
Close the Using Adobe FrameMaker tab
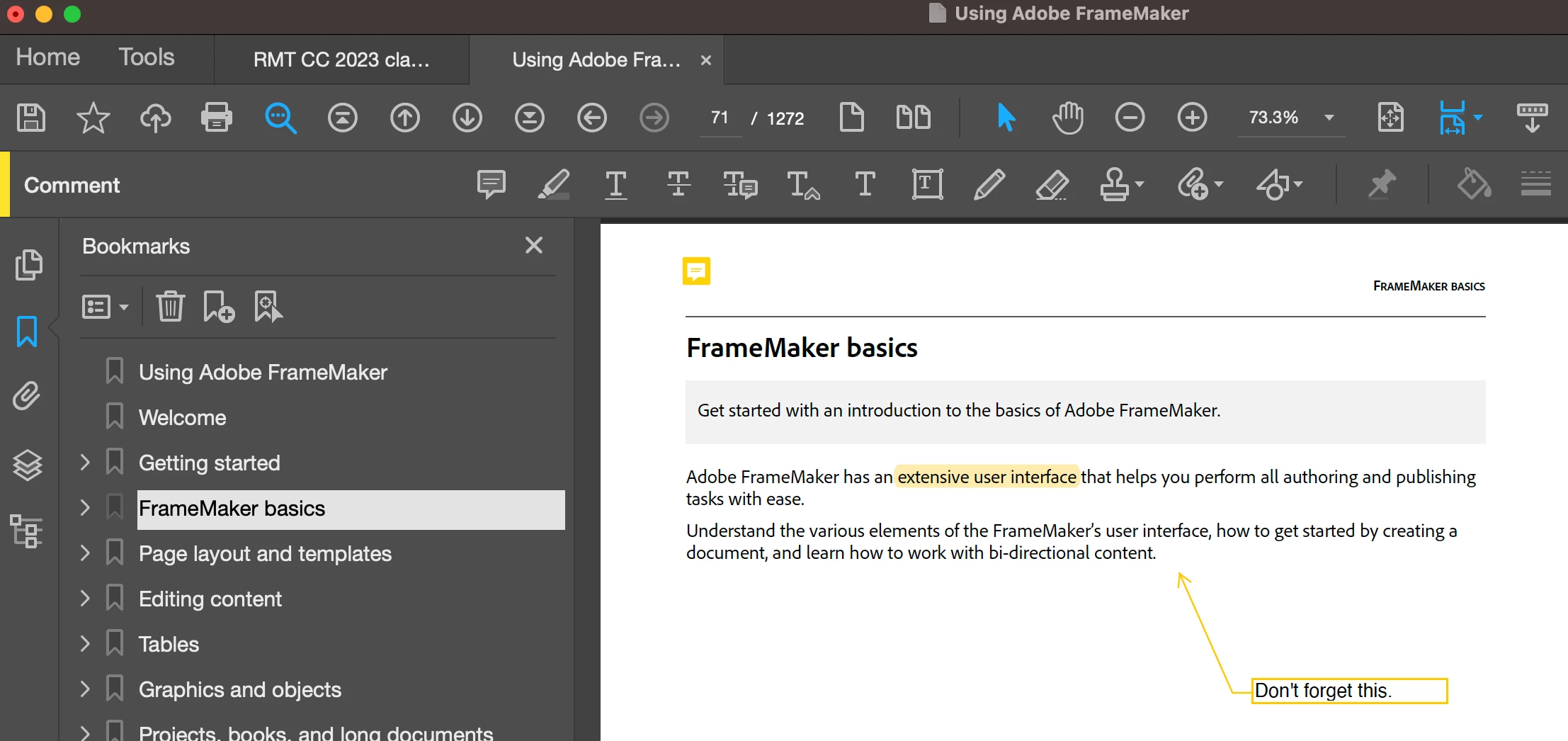pos(705,60)
